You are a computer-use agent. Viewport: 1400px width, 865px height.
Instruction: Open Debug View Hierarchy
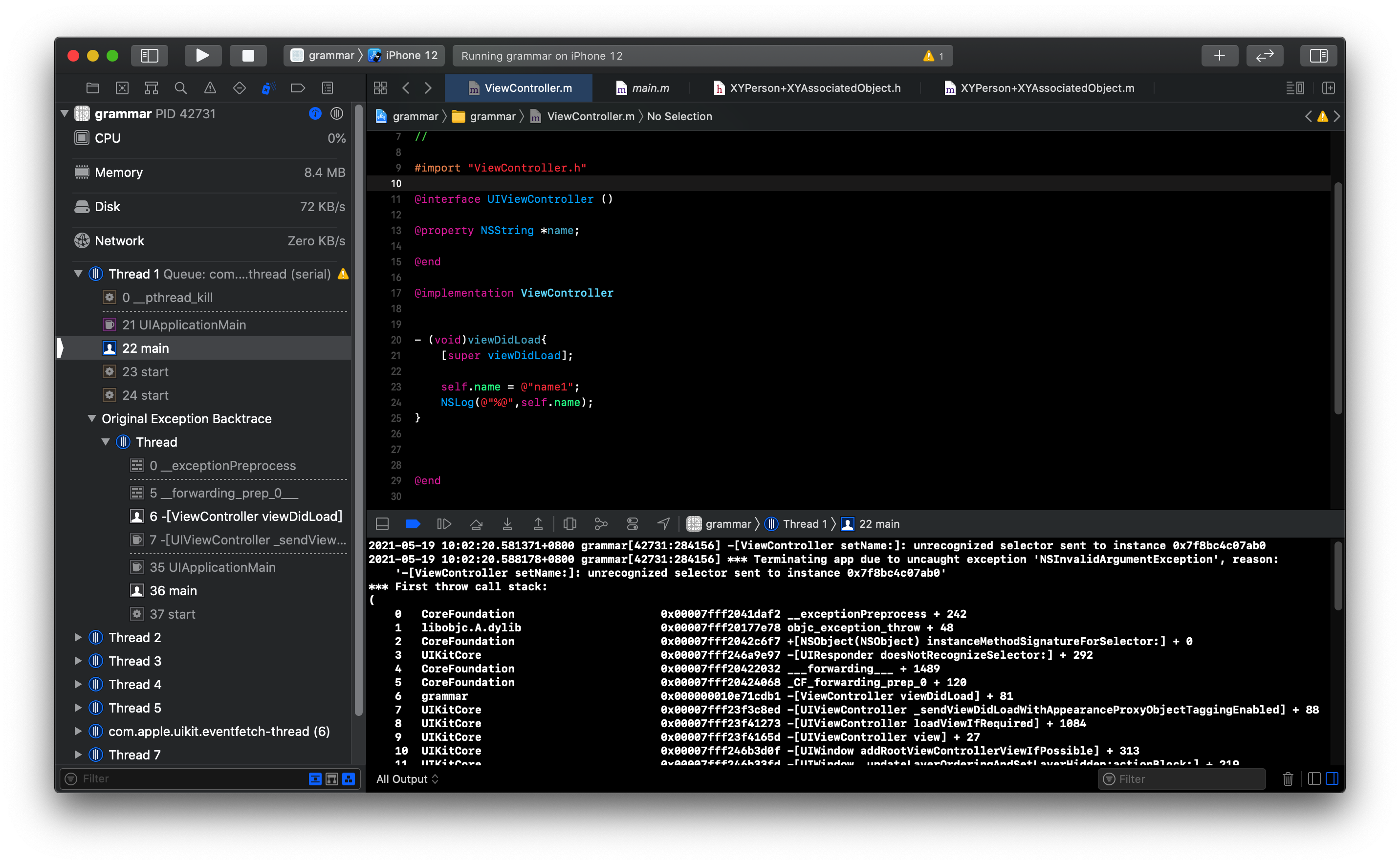570,523
